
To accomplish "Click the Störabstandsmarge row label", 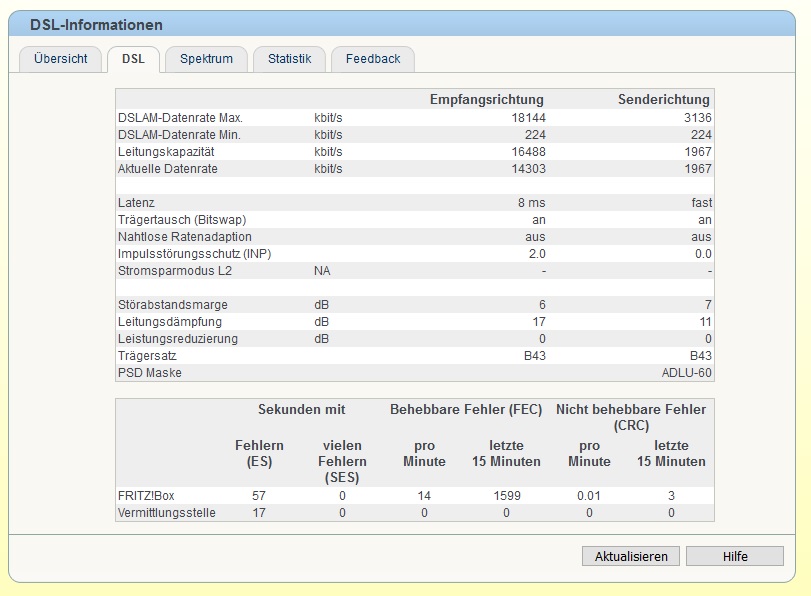I will coord(173,305).
